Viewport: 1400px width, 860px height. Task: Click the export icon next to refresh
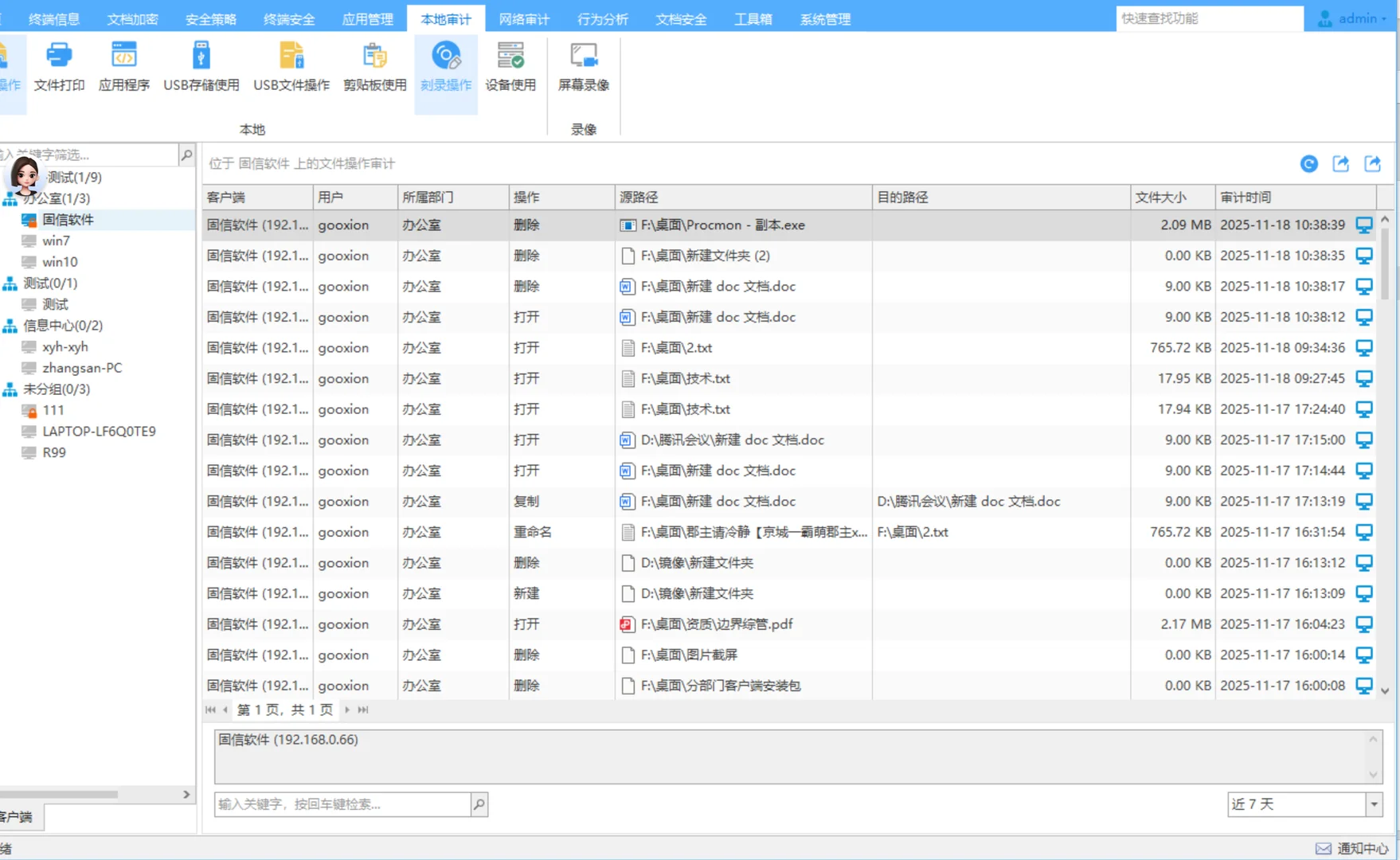1341,163
